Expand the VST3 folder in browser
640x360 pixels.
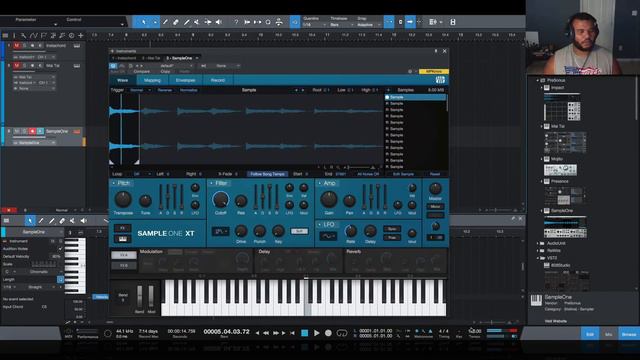pos(538,258)
